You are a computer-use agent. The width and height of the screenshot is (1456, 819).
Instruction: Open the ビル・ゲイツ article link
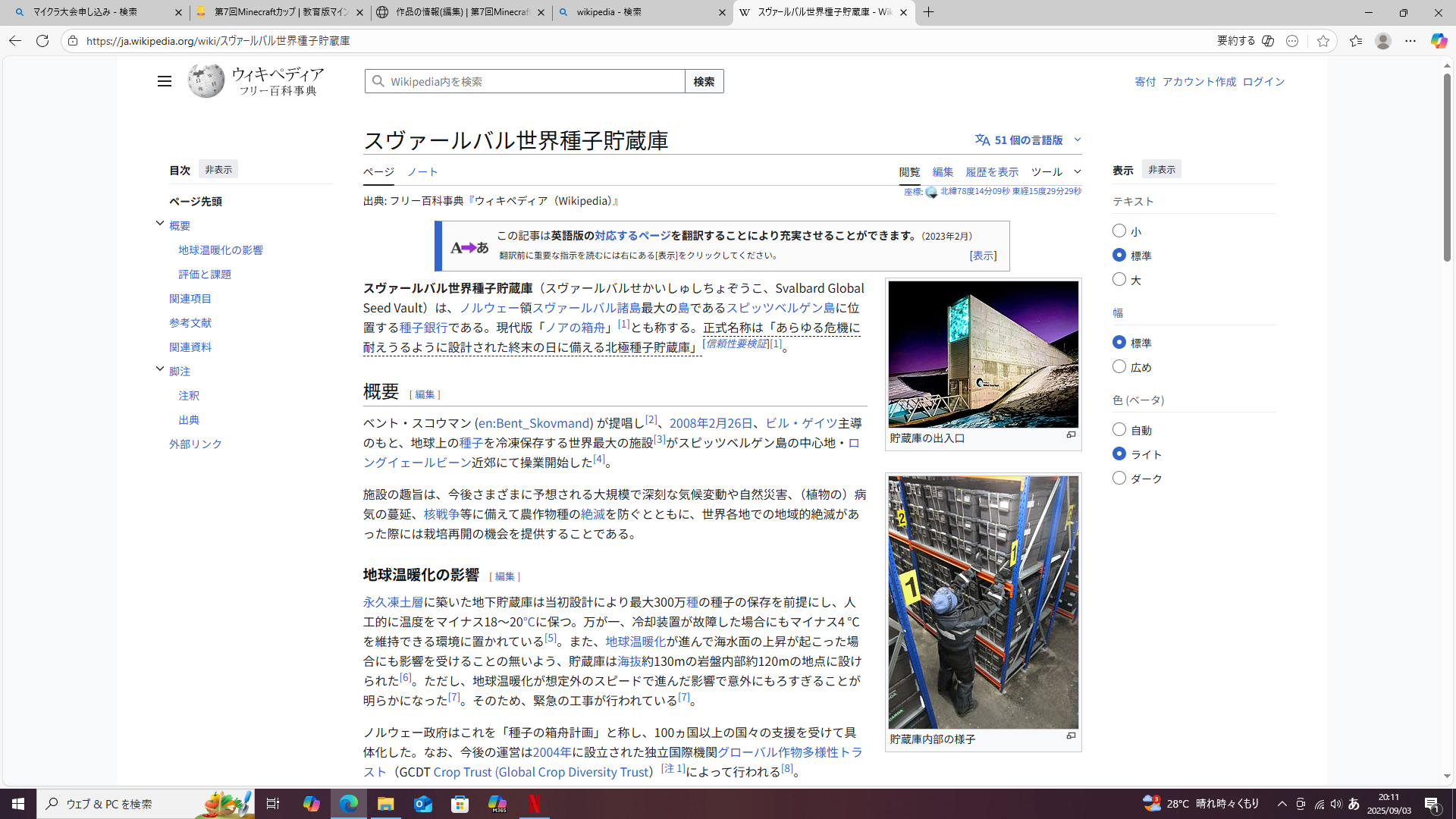801,423
